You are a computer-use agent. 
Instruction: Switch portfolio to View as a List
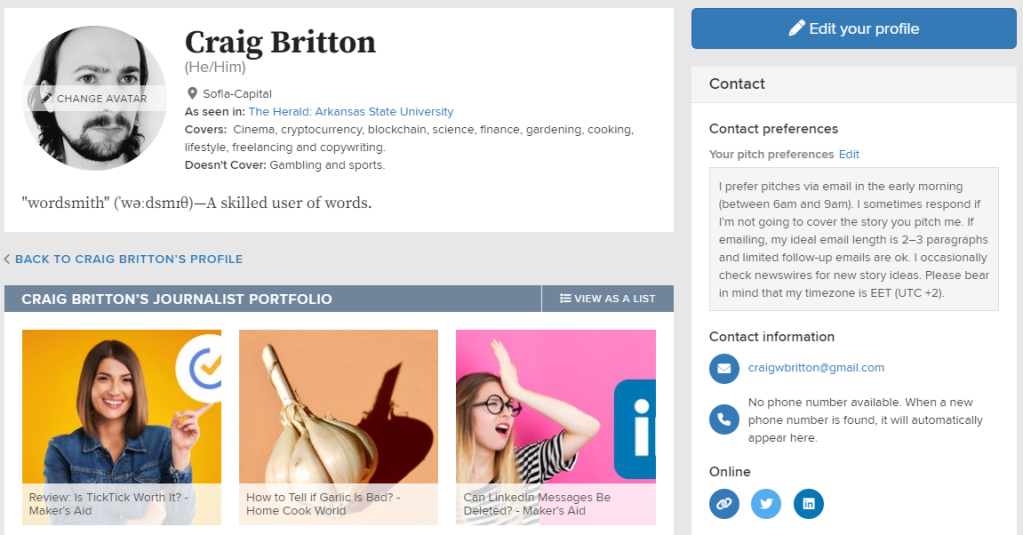(x=607, y=298)
